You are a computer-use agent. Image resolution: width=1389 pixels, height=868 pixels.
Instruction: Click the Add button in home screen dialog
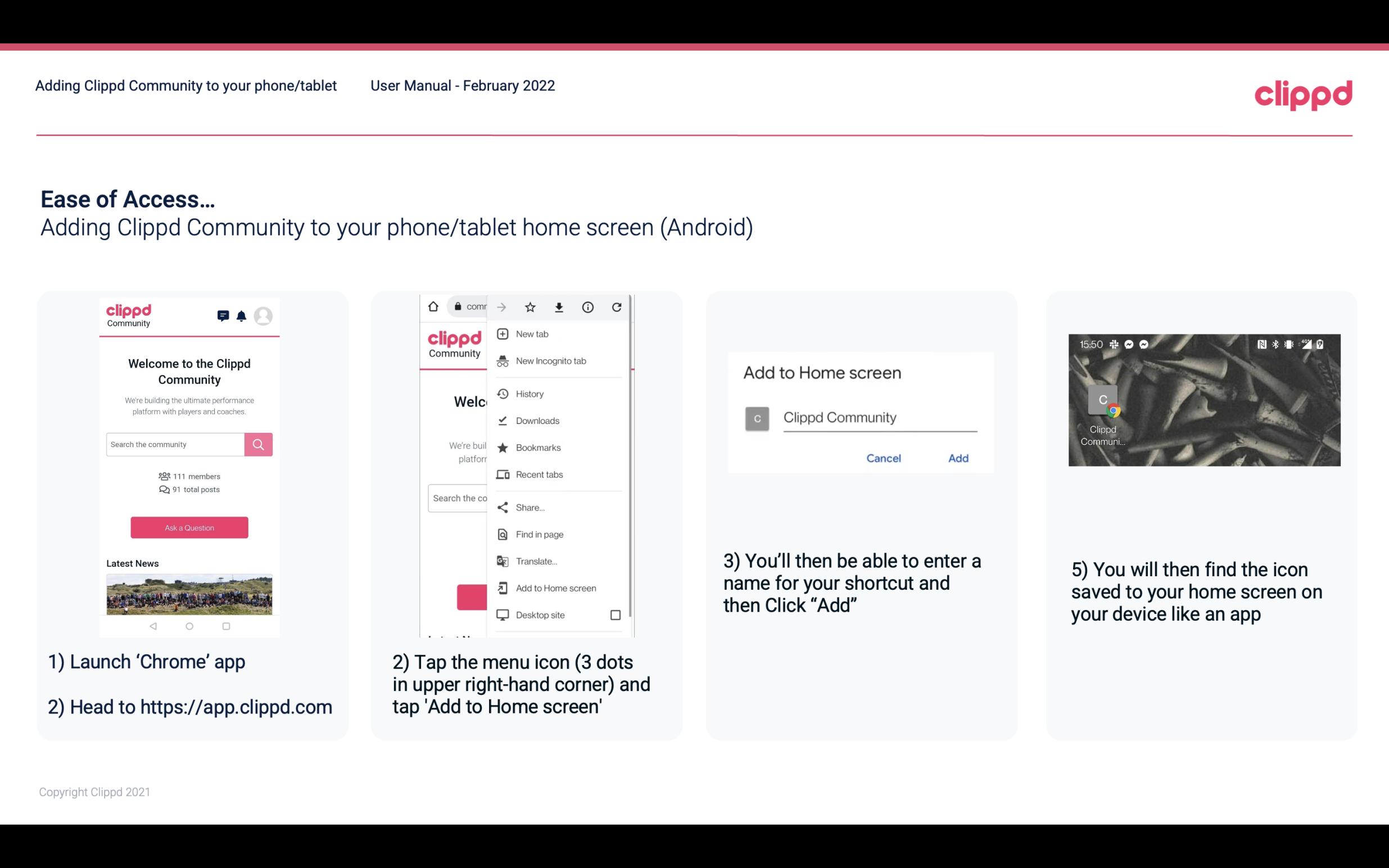click(x=958, y=458)
